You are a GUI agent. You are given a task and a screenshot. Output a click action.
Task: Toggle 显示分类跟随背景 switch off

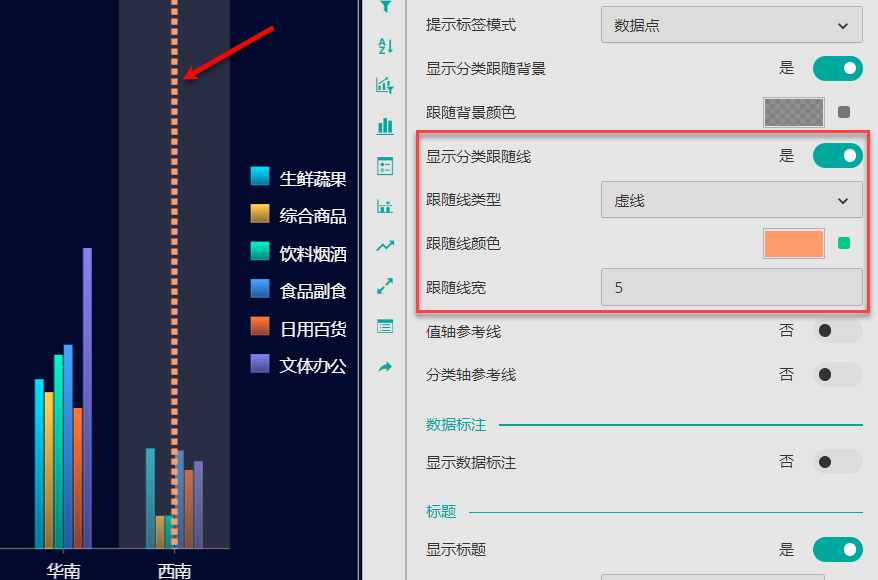pos(838,68)
